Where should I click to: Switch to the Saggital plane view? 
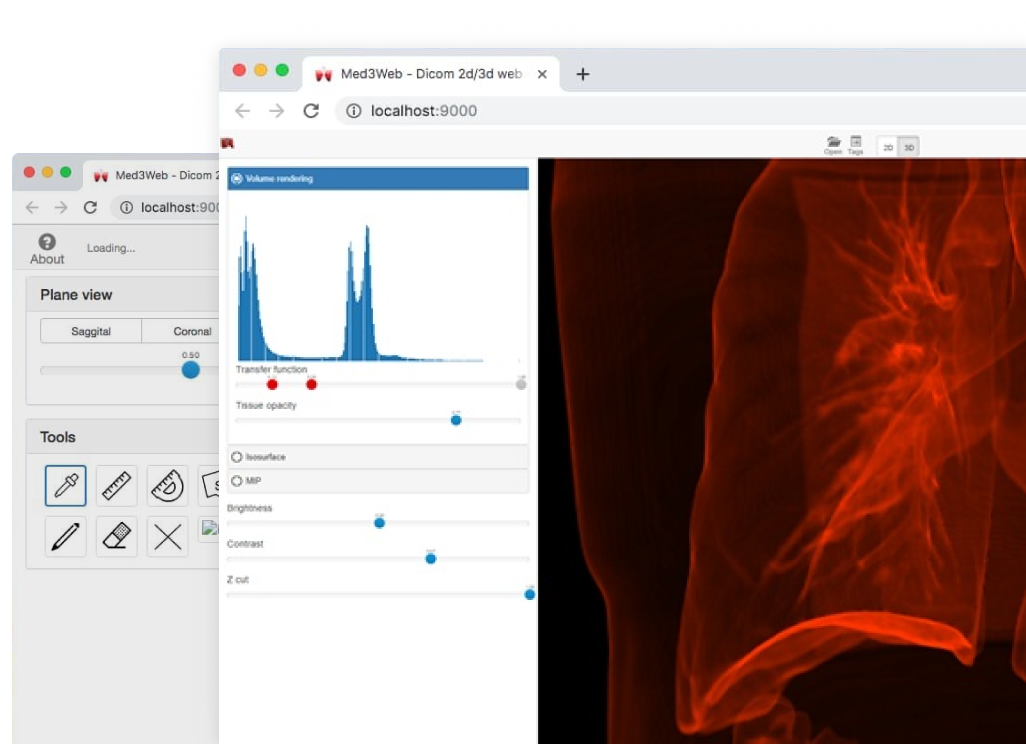tap(91, 331)
